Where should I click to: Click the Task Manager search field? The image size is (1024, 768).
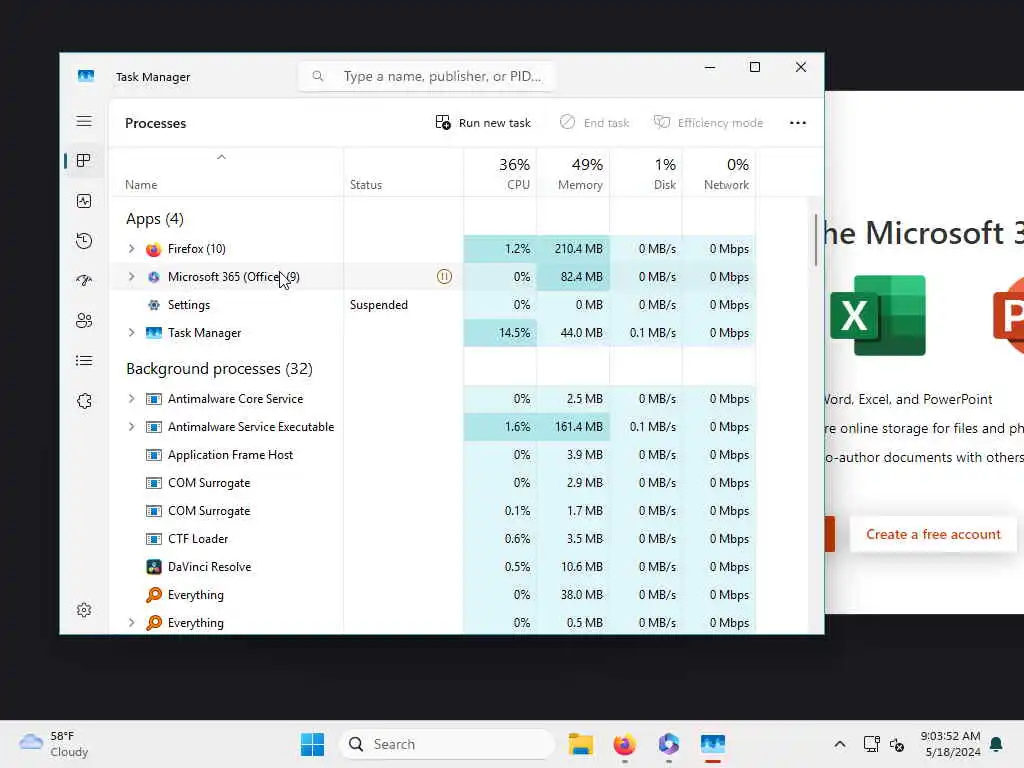[426, 76]
